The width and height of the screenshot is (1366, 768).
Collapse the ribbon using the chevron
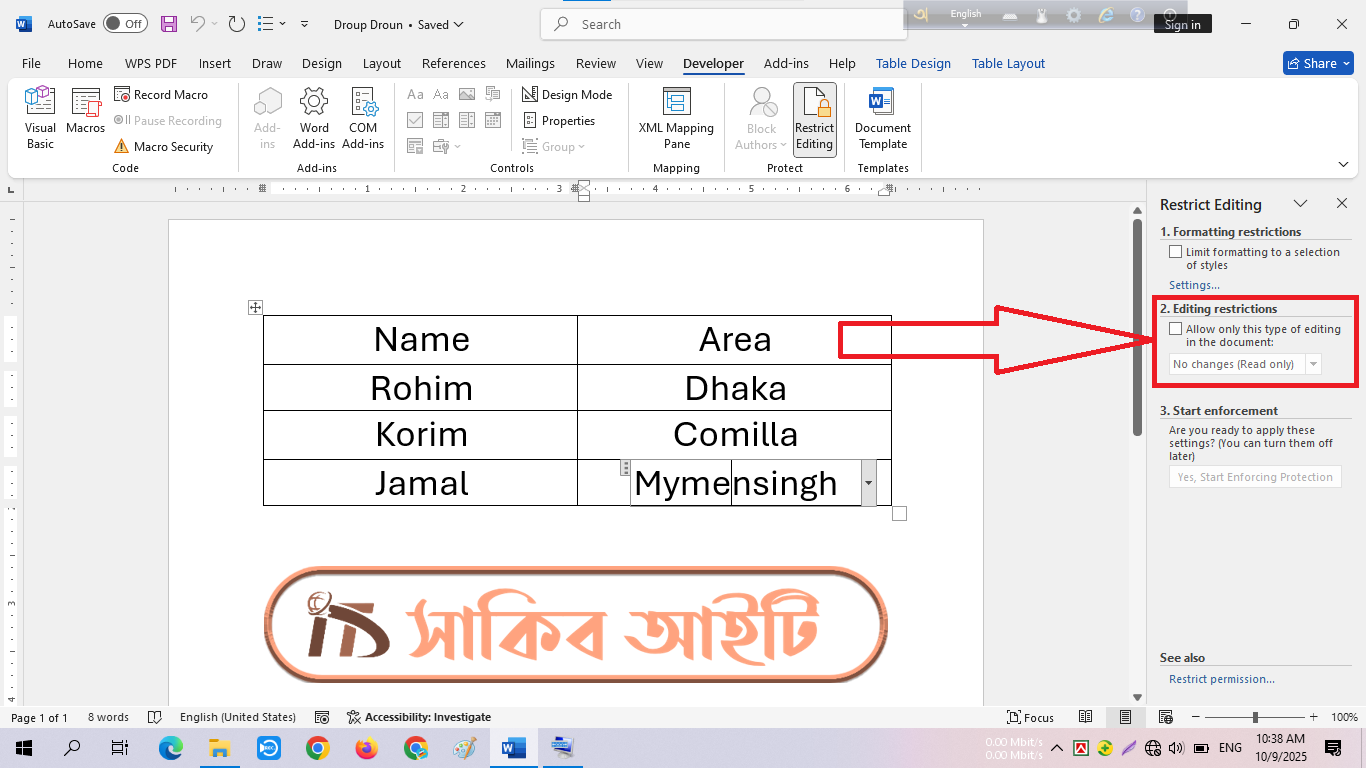(1343, 165)
